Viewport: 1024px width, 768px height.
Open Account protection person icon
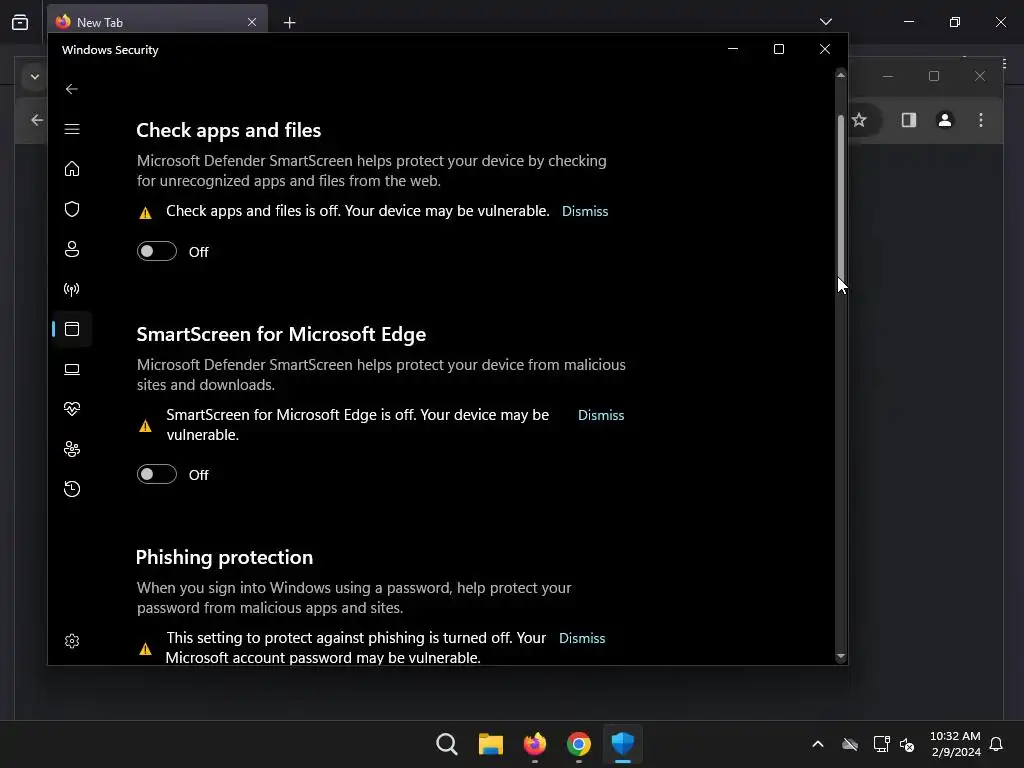pyautogui.click(x=72, y=249)
